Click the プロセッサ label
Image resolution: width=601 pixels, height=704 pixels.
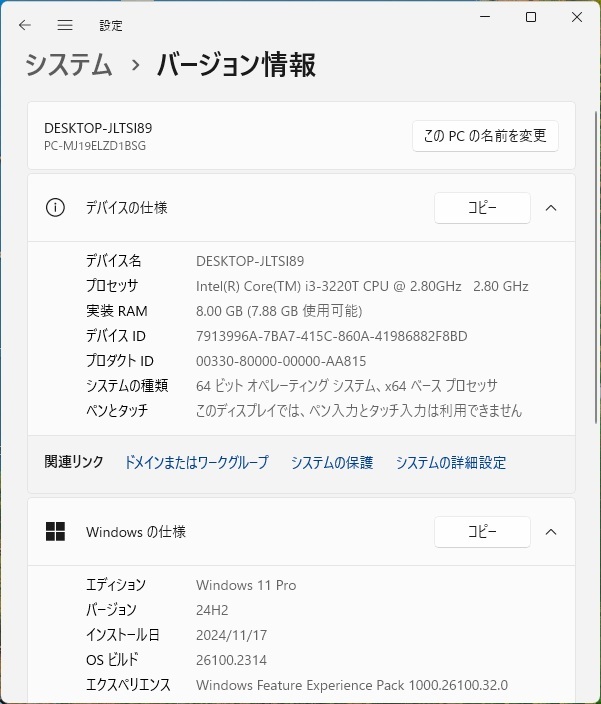tap(112, 286)
